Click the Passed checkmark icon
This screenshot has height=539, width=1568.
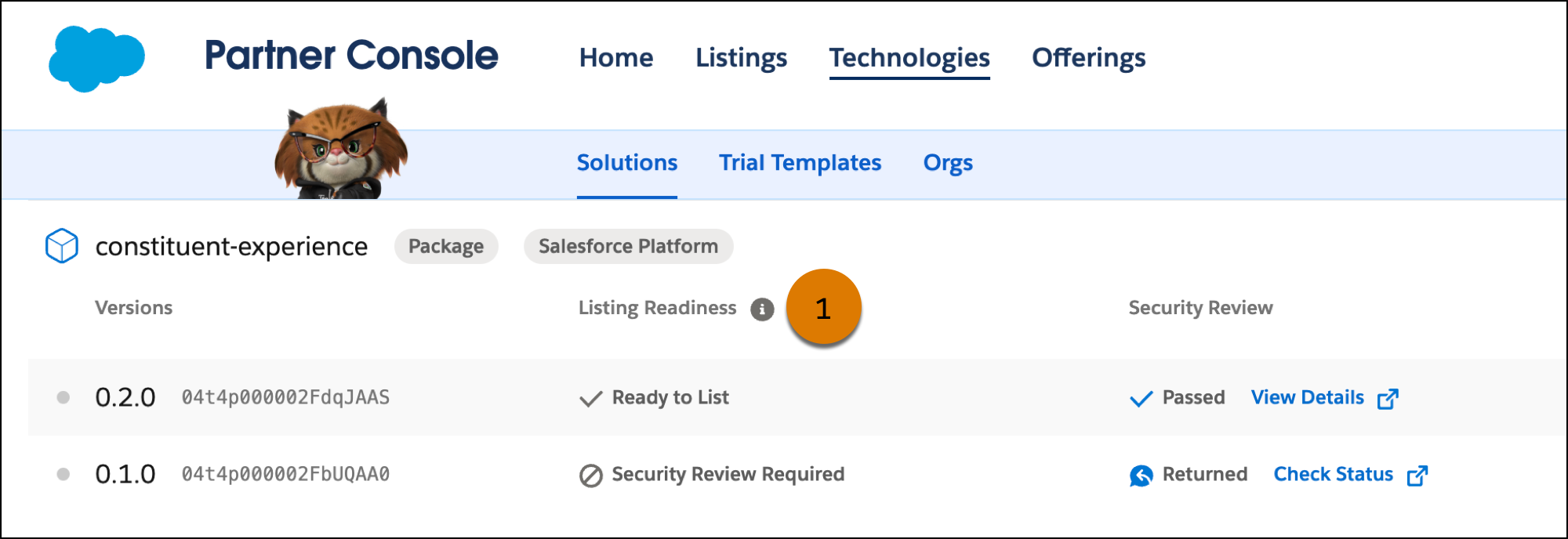pyautogui.click(x=1142, y=399)
